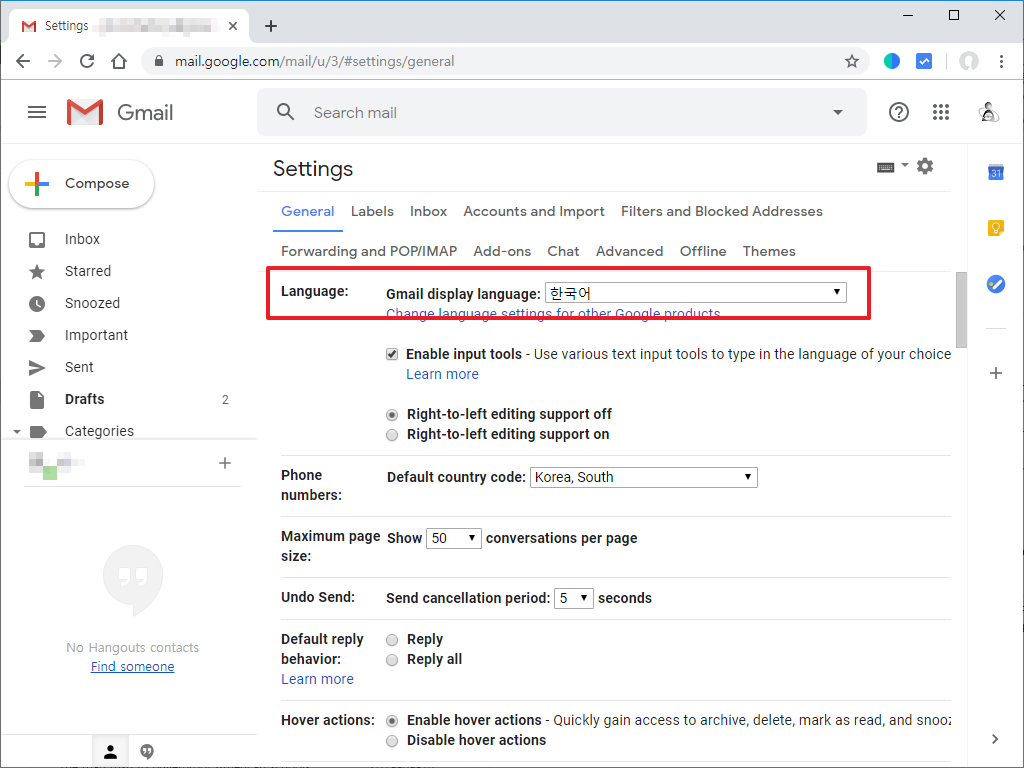The width and height of the screenshot is (1024, 768).
Task: Switch to the Labels tab
Action: (x=372, y=212)
